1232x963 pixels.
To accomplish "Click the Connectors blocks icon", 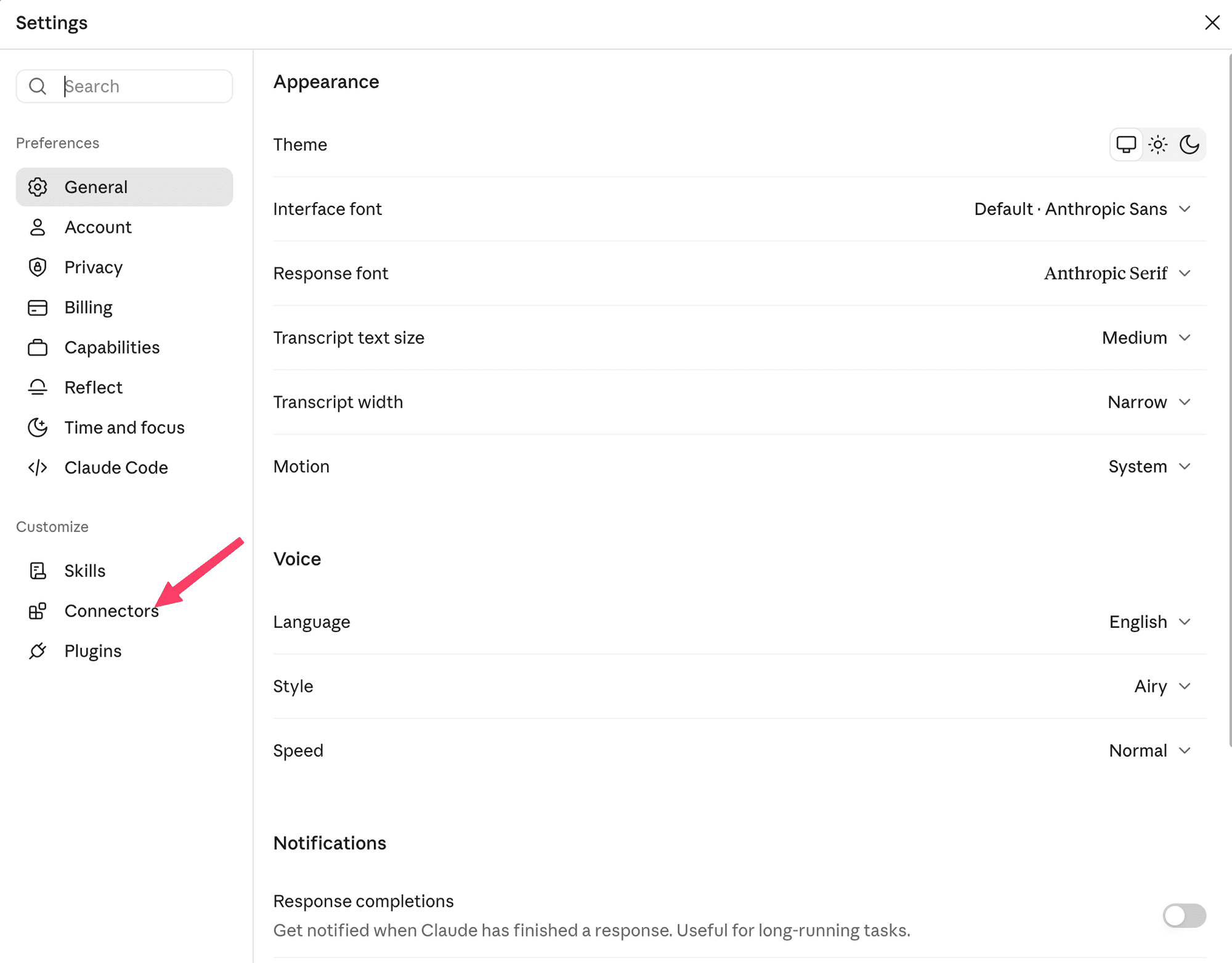I will pyautogui.click(x=38, y=611).
